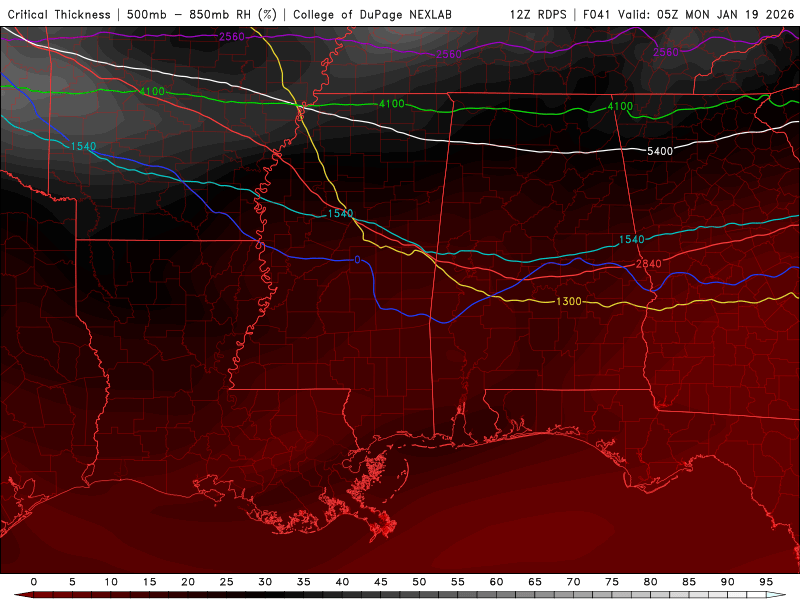Click the rightmost cyan 1540 contour label
The height and width of the screenshot is (600, 800).
click(632, 240)
